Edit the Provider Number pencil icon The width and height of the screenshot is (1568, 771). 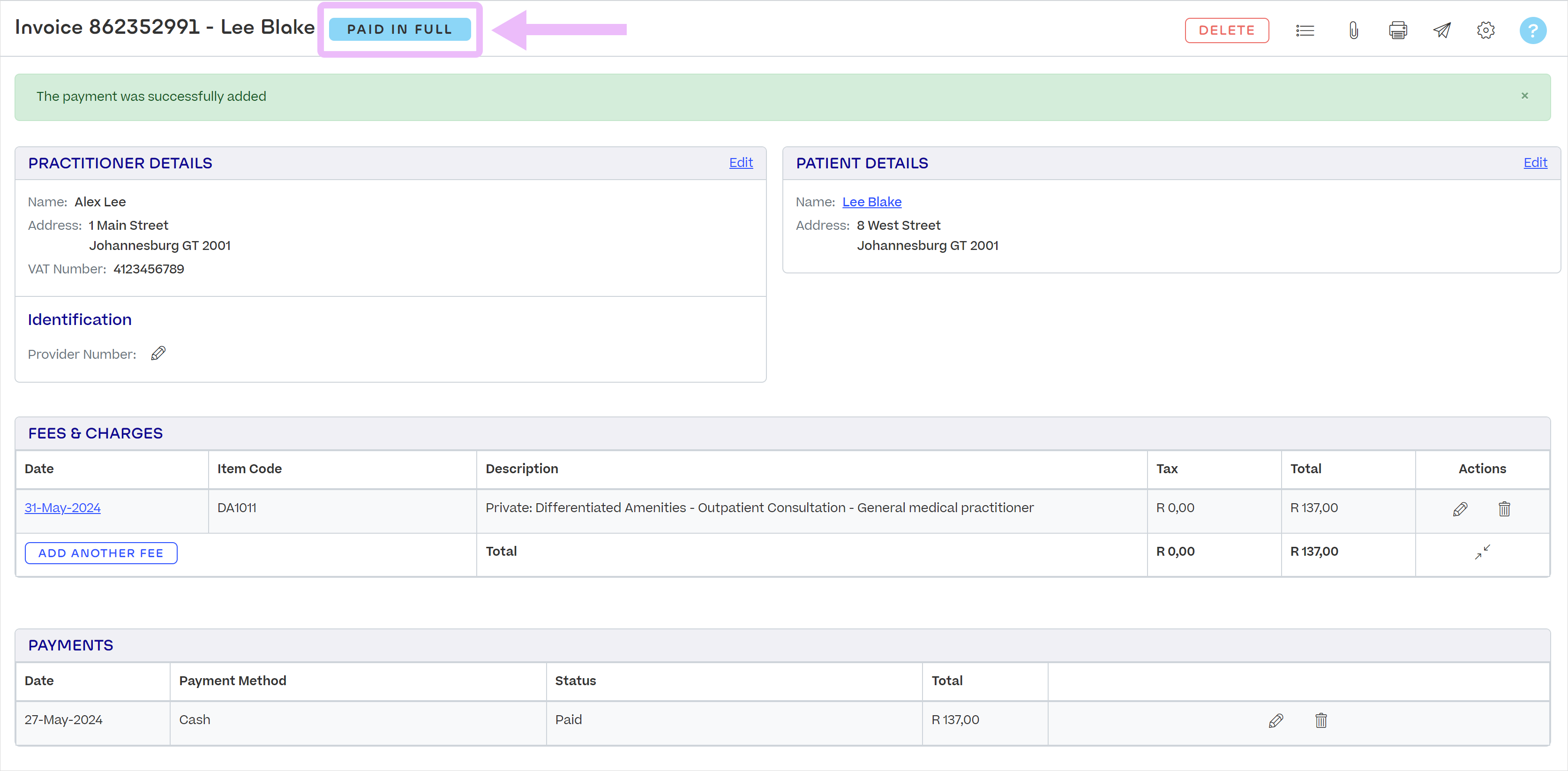pyautogui.click(x=158, y=353)
